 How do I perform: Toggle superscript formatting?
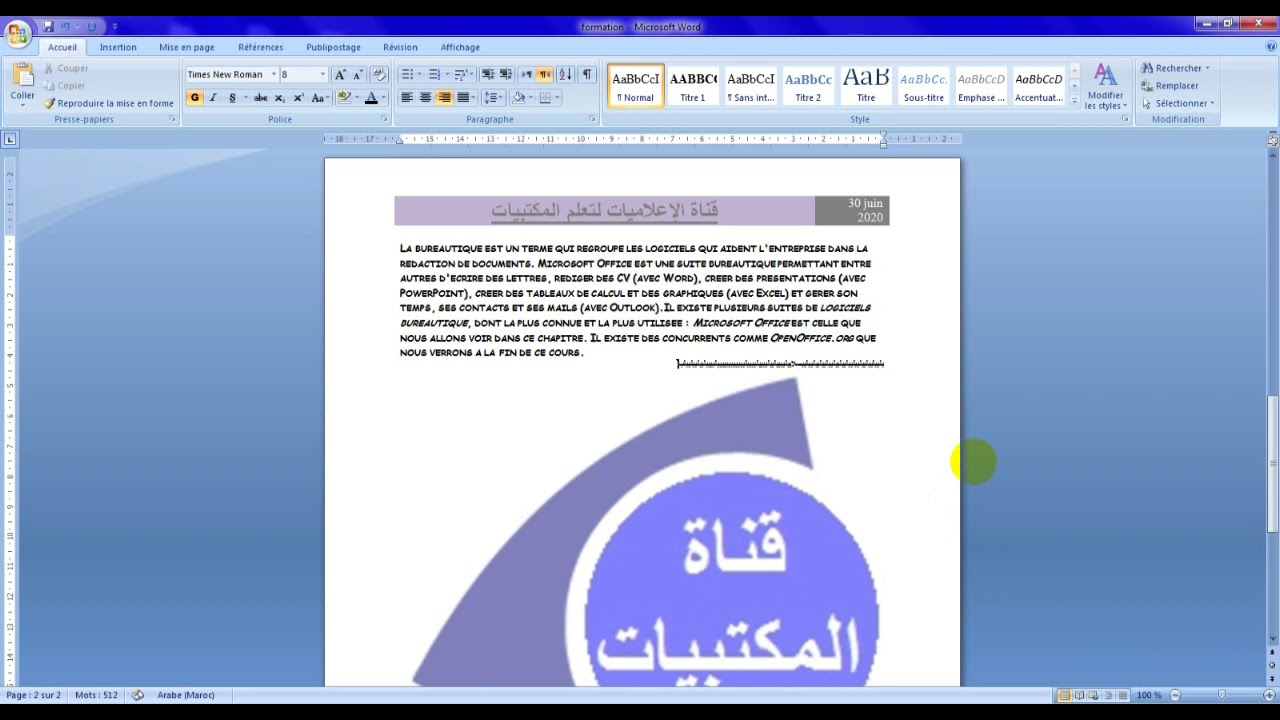298,97
